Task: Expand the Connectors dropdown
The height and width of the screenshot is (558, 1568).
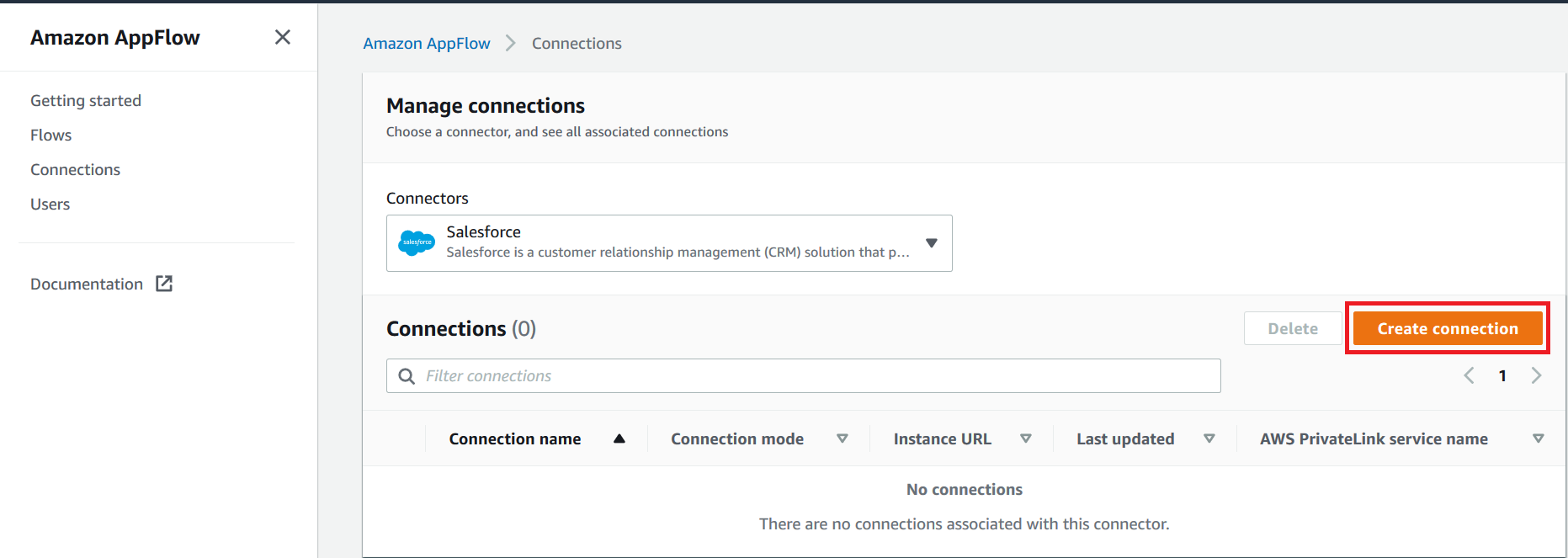Action: (x=931, y=243)
